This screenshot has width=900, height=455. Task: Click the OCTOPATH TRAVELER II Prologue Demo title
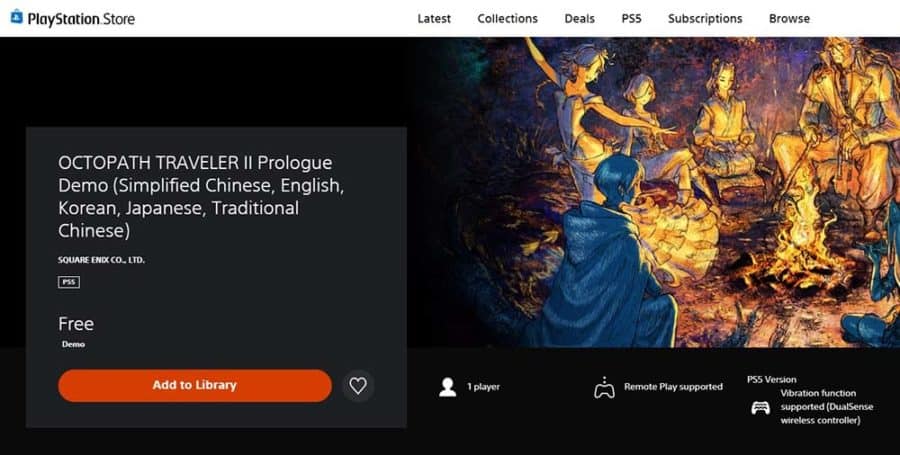coord(201,196)
